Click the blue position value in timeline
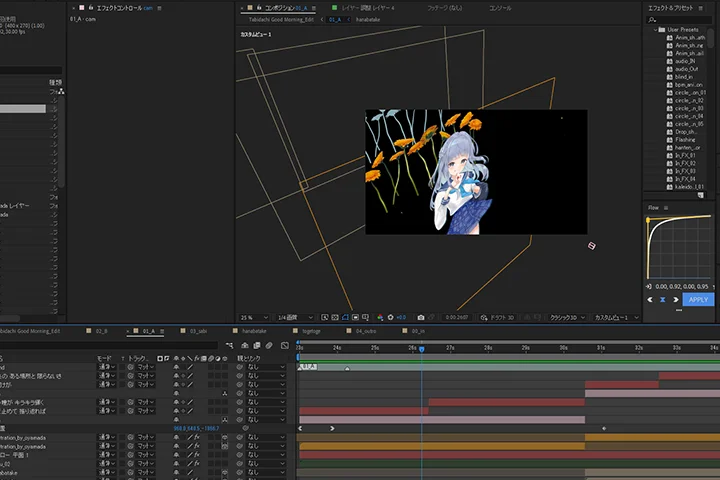Image resolution: width=720 pixels, height=480 pixels. (196, 428)
